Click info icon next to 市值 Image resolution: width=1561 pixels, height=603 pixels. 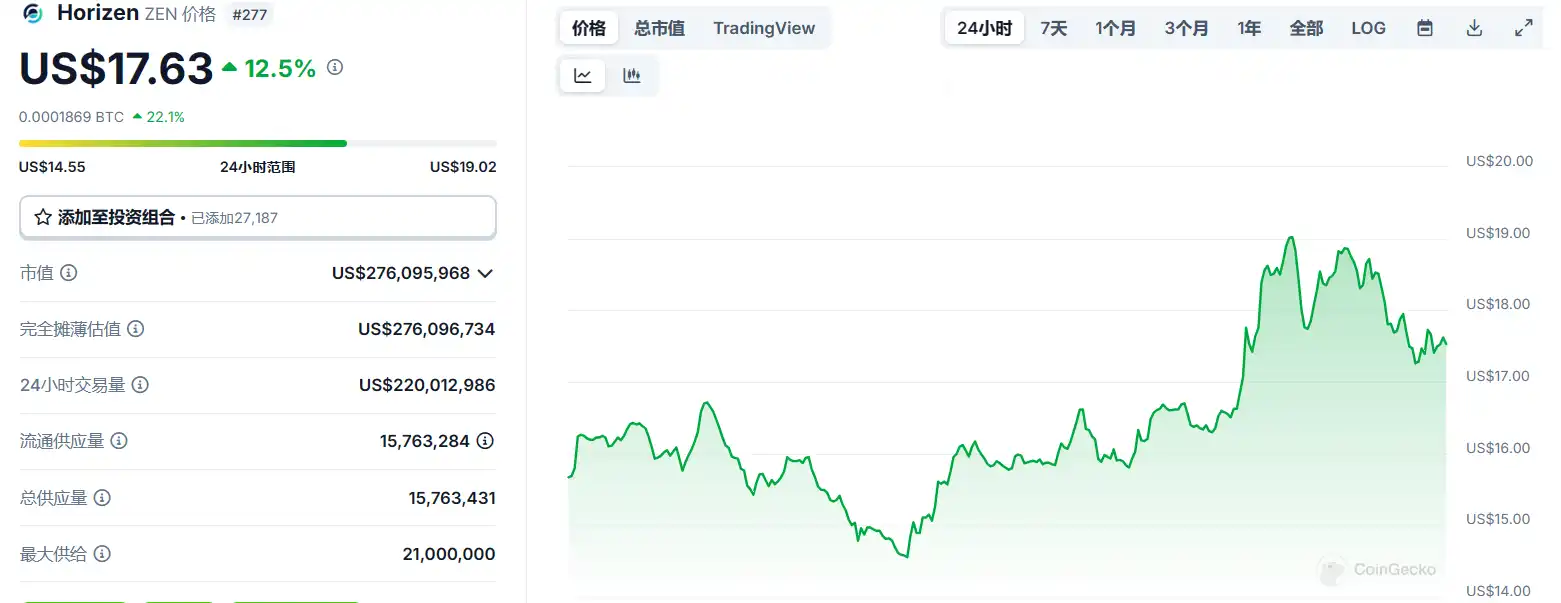click(x=69, y=273)
